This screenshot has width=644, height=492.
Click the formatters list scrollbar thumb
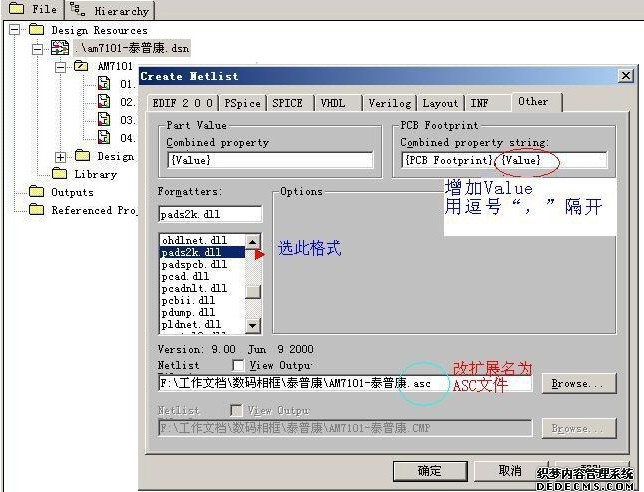pos(253,292)
